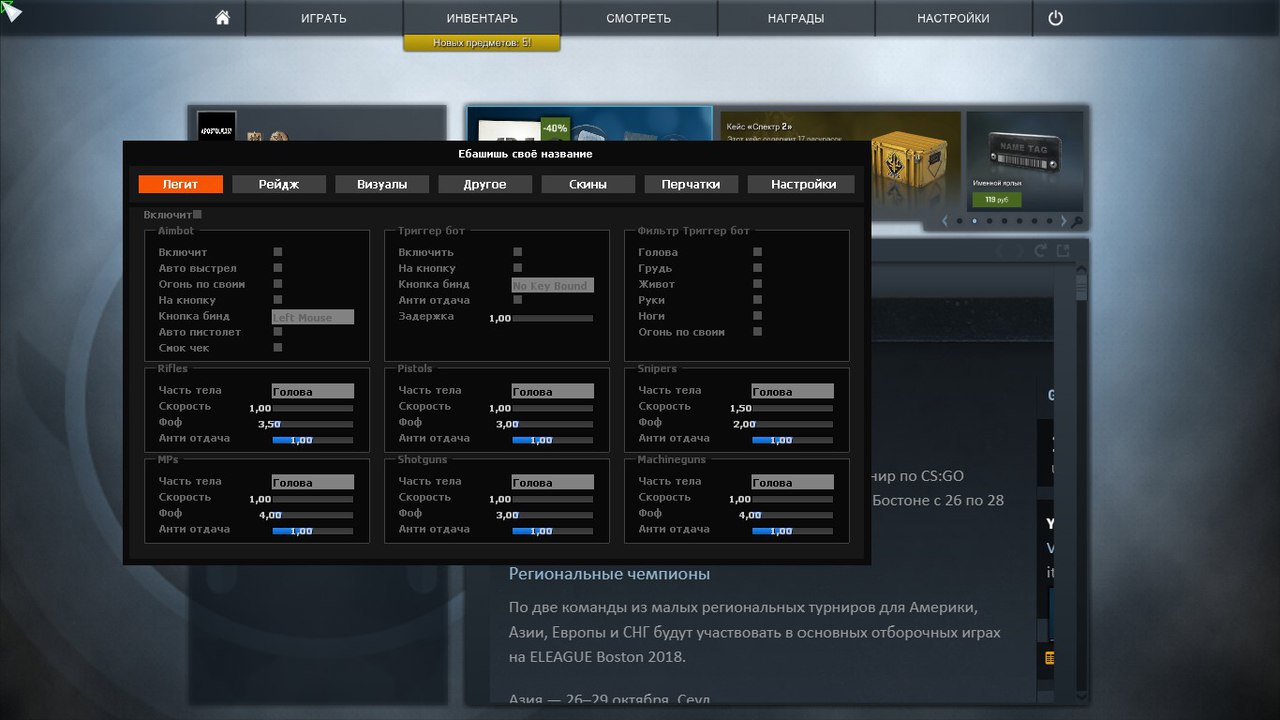Open the НАГРАДЫ menu
This screenshot has width=1280, height=720.
(x=796, y=18)
